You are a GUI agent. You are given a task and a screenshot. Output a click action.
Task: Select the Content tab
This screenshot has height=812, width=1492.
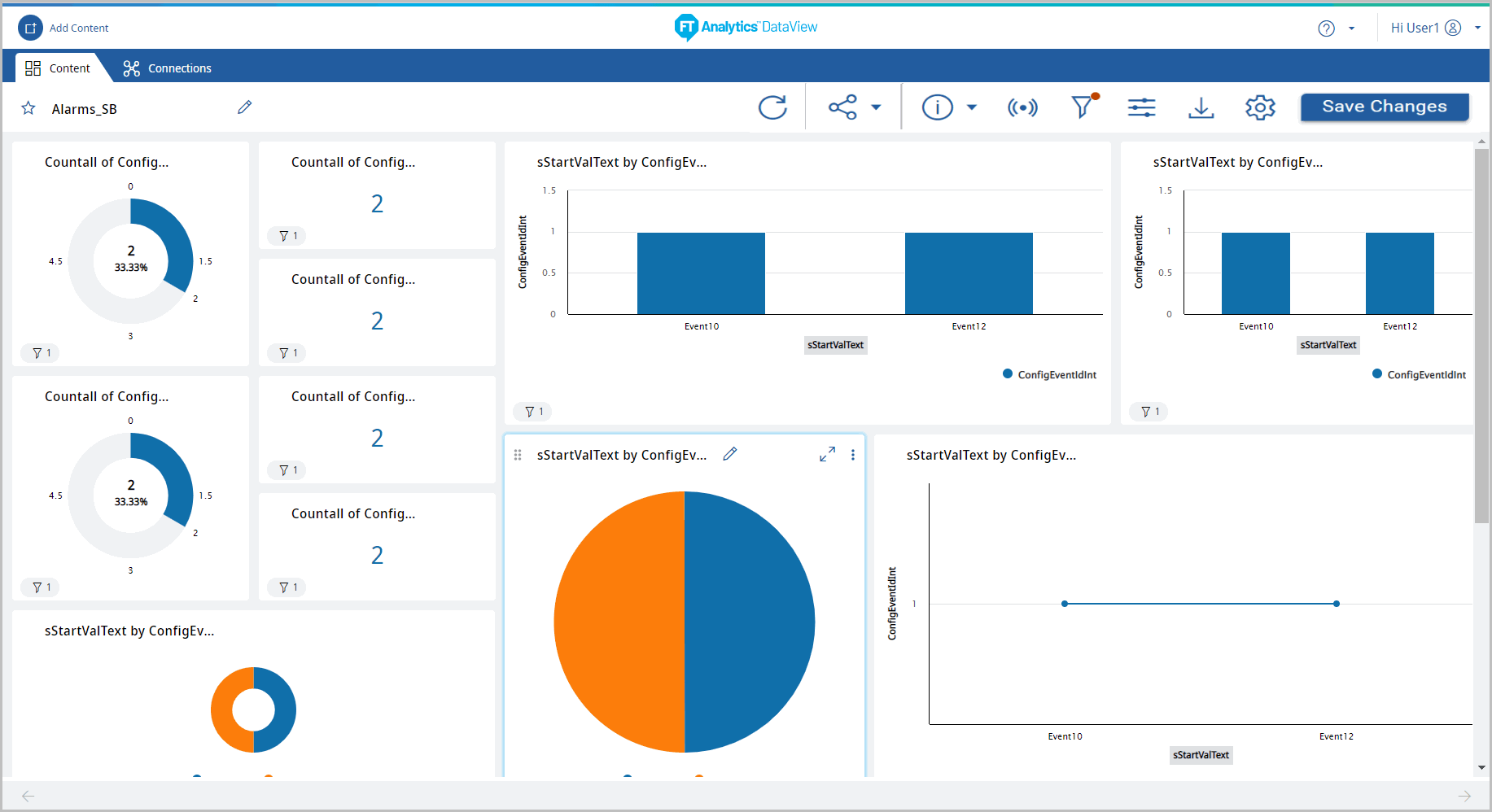(58, 68)
